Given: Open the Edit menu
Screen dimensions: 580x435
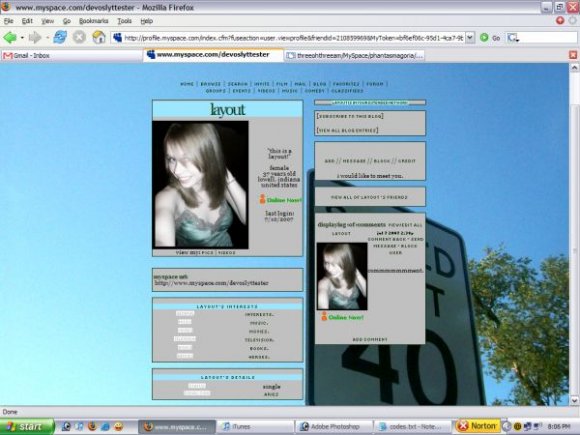Looking at the screenshot, I should [27, 21].
